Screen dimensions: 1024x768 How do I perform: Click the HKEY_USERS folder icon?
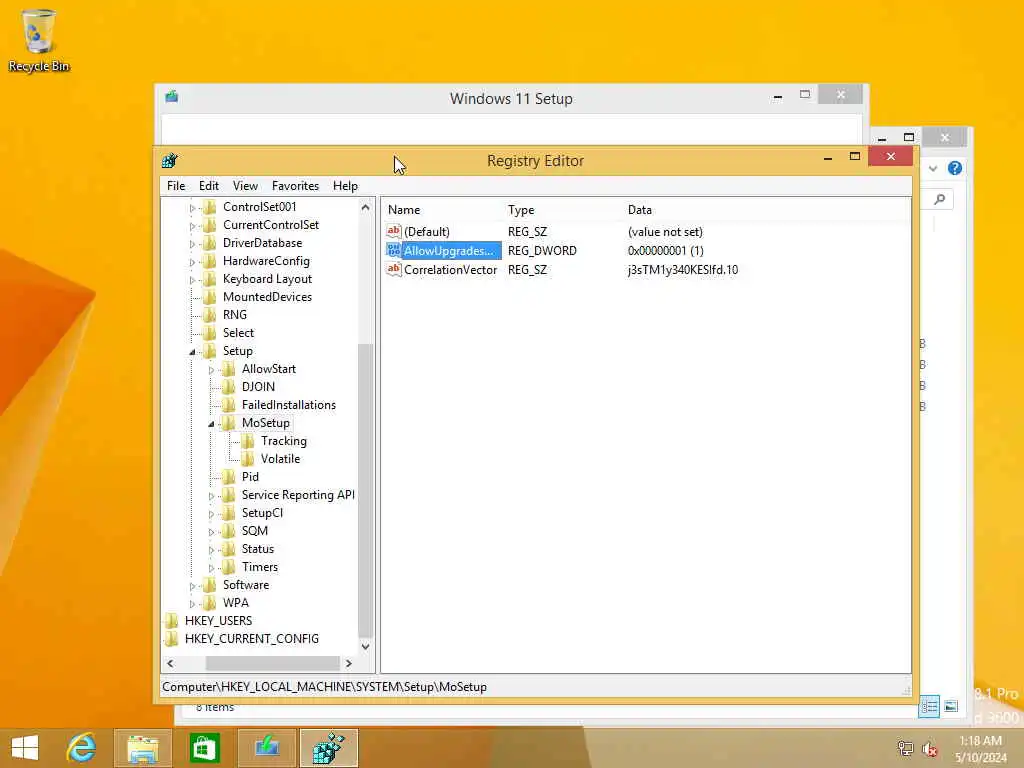point(172,620)
